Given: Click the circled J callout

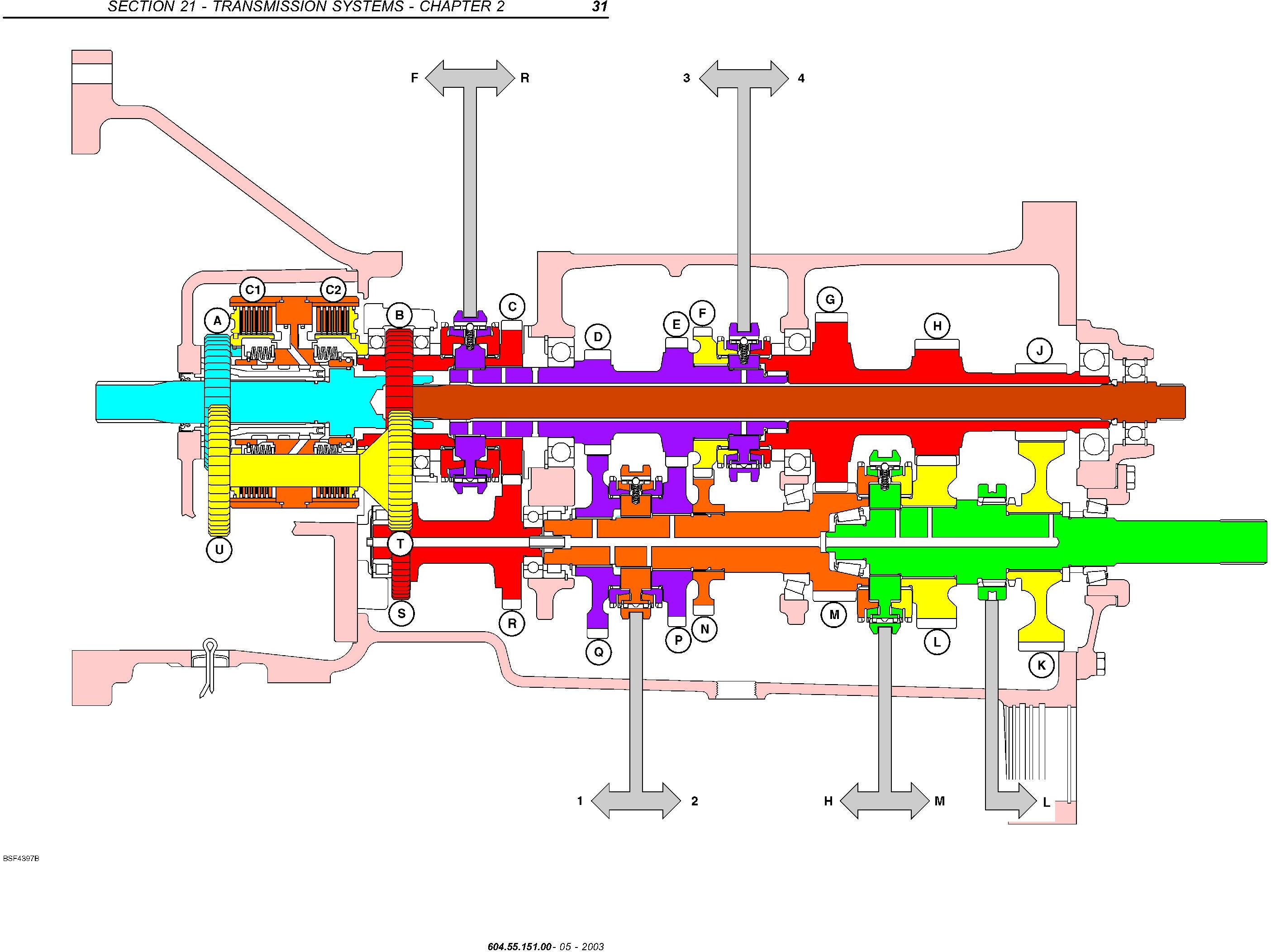Looking at the screenshot, I should click(1039, 350).
